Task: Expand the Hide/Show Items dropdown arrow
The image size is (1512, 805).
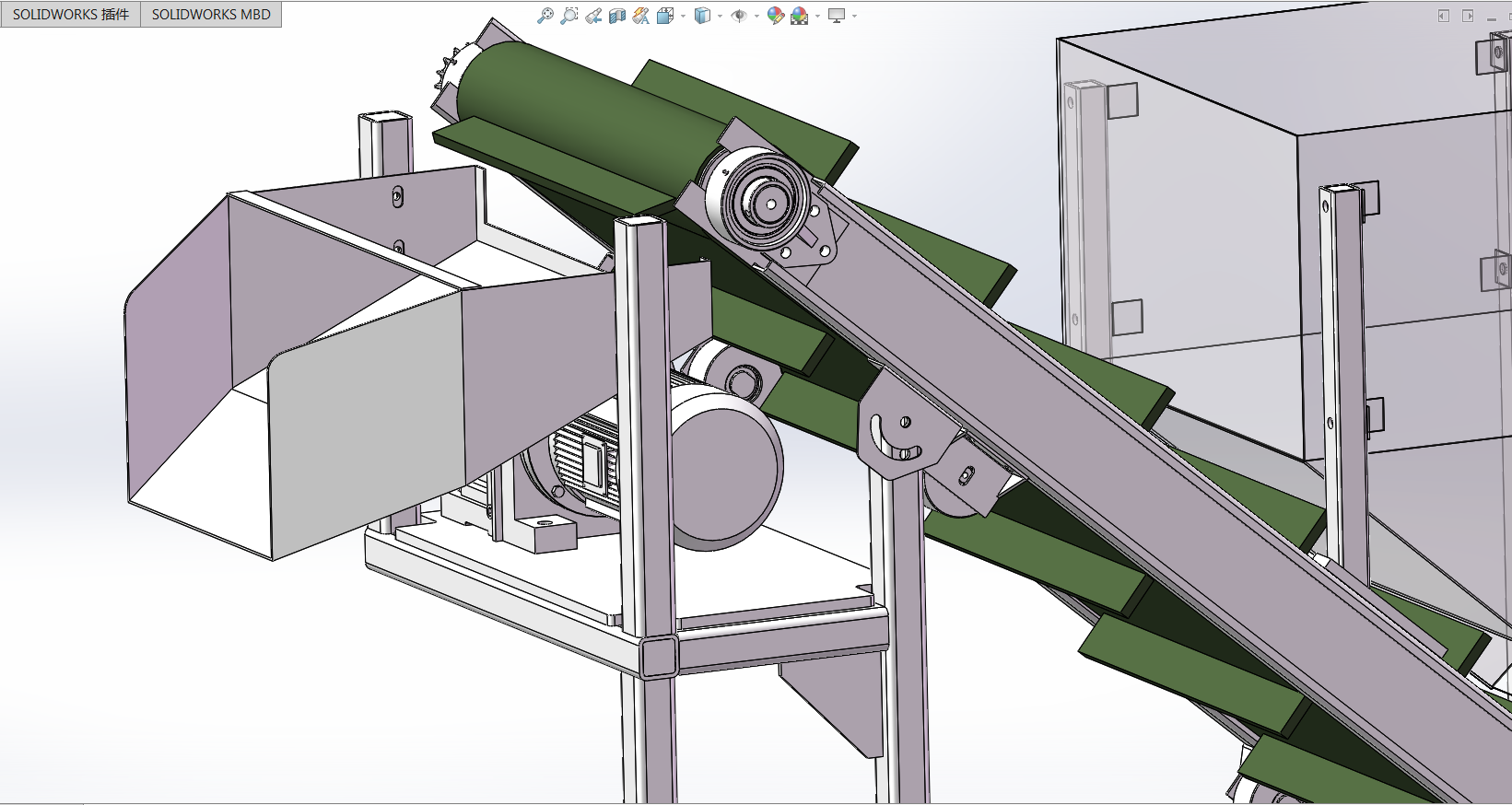Action: pyautogui.click(x=756, y=16)
